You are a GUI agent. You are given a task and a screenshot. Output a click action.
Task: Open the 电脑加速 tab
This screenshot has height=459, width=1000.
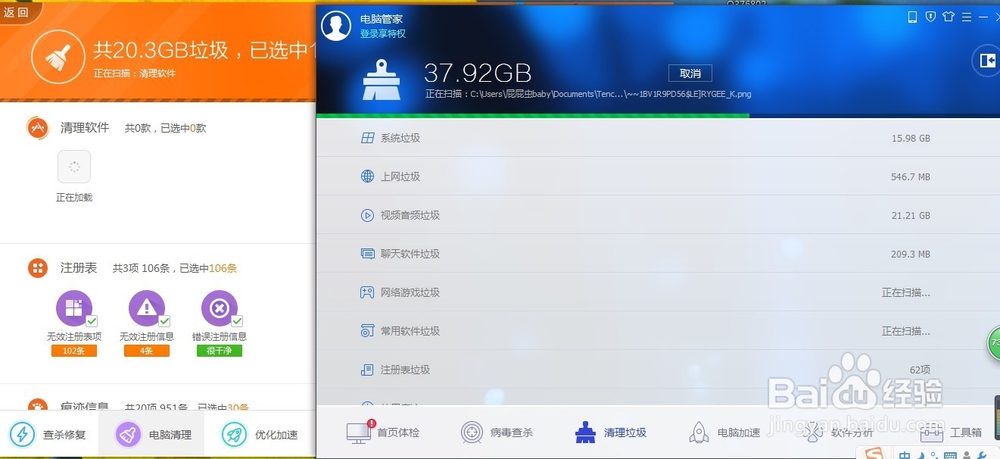point(724,432)
